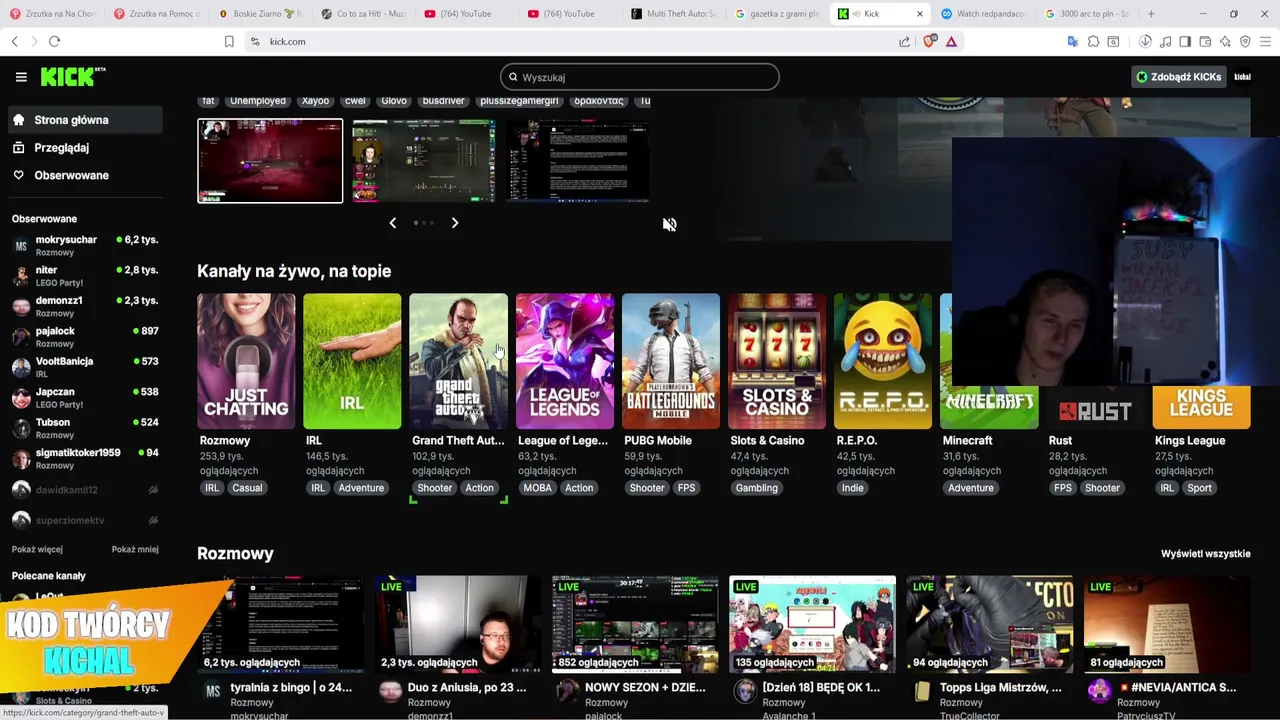Unmute the featured stream player
Screen dimensions: 1280x720
pos(669,224)
